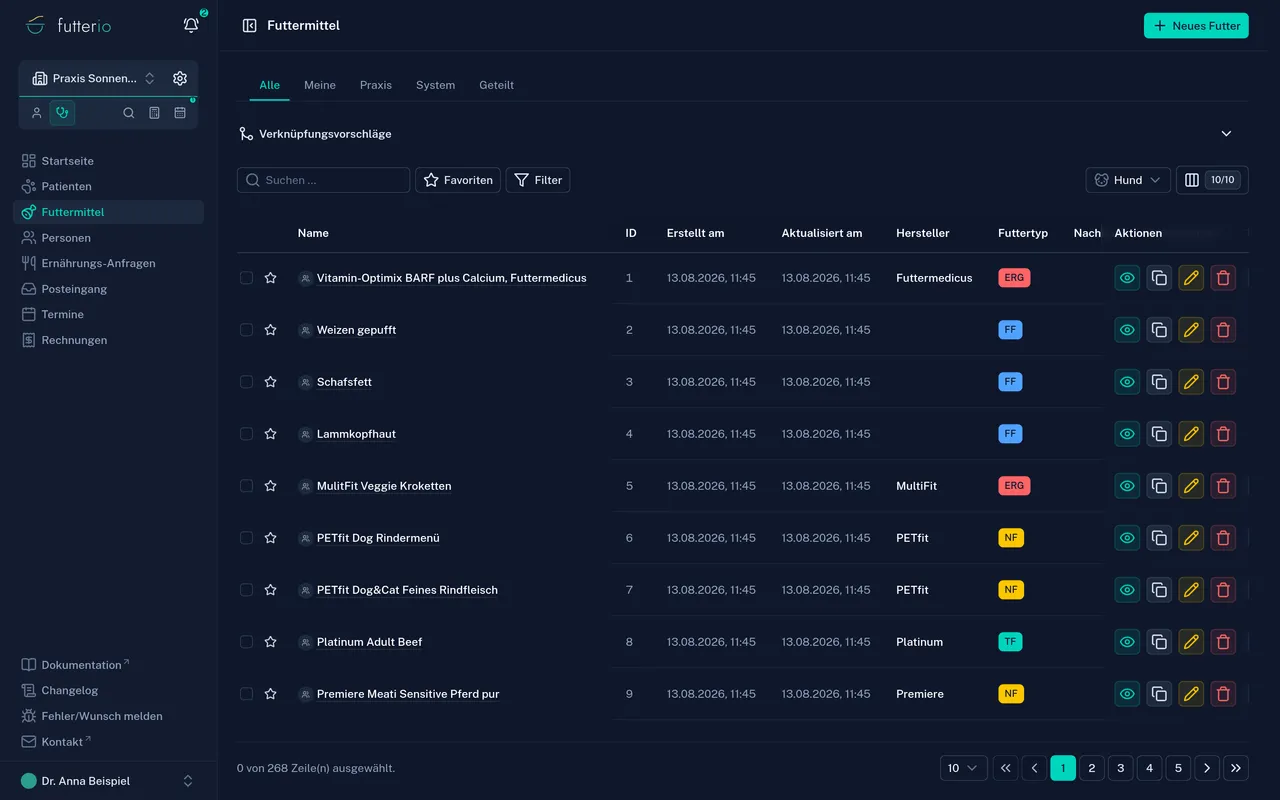Duplicate Premiere Meati Sensitive Pferd pur
This screenshot has width=1280, height=800.
click(x=1159, y=694)
